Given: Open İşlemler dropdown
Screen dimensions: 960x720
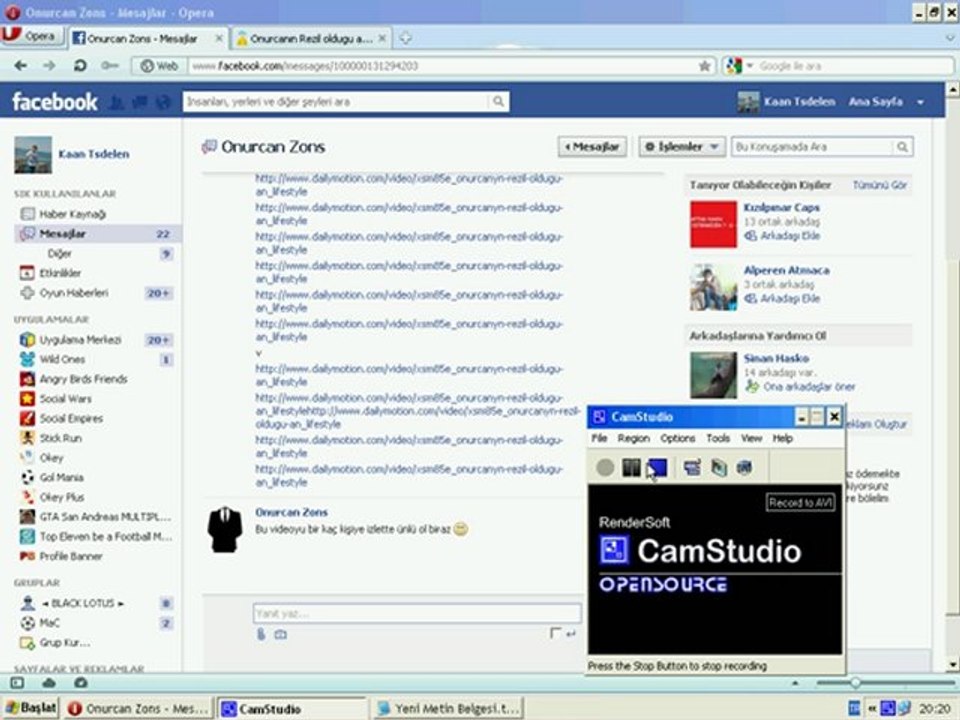Looking at the screenshot, I should coord(682,147).
